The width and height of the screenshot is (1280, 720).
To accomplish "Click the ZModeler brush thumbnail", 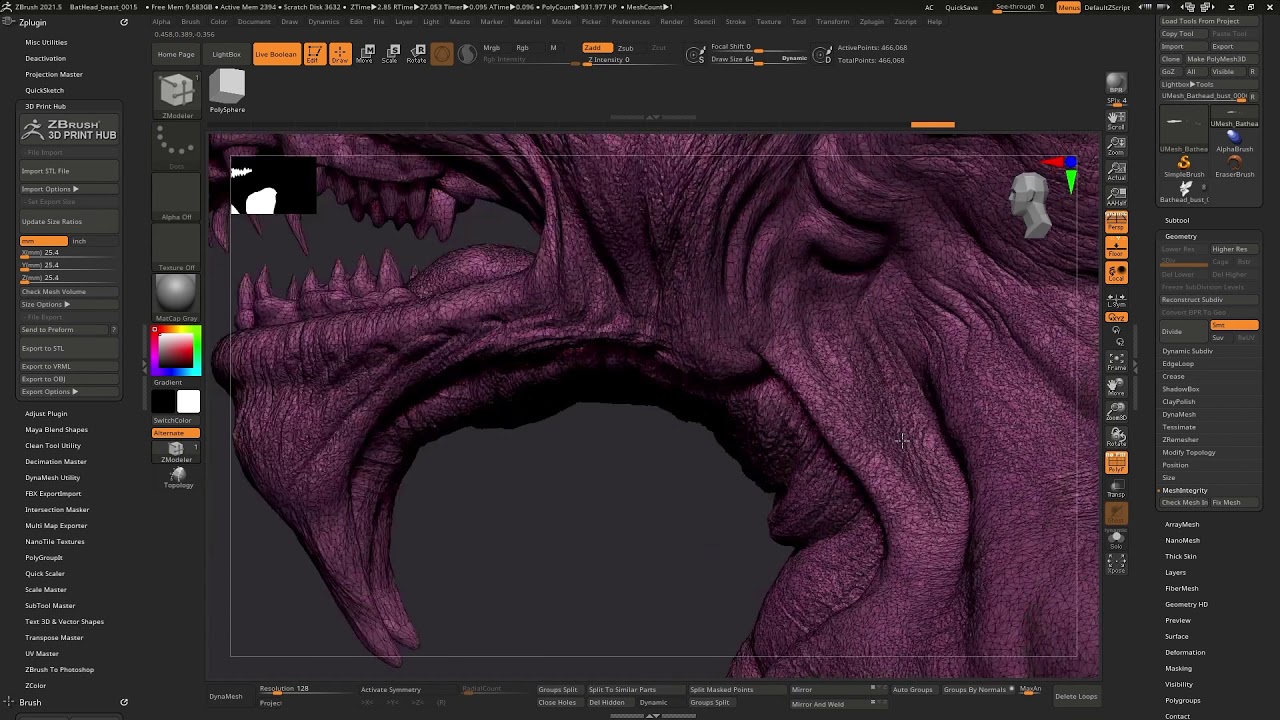I will pyautogui.click(x=177, y=95).
